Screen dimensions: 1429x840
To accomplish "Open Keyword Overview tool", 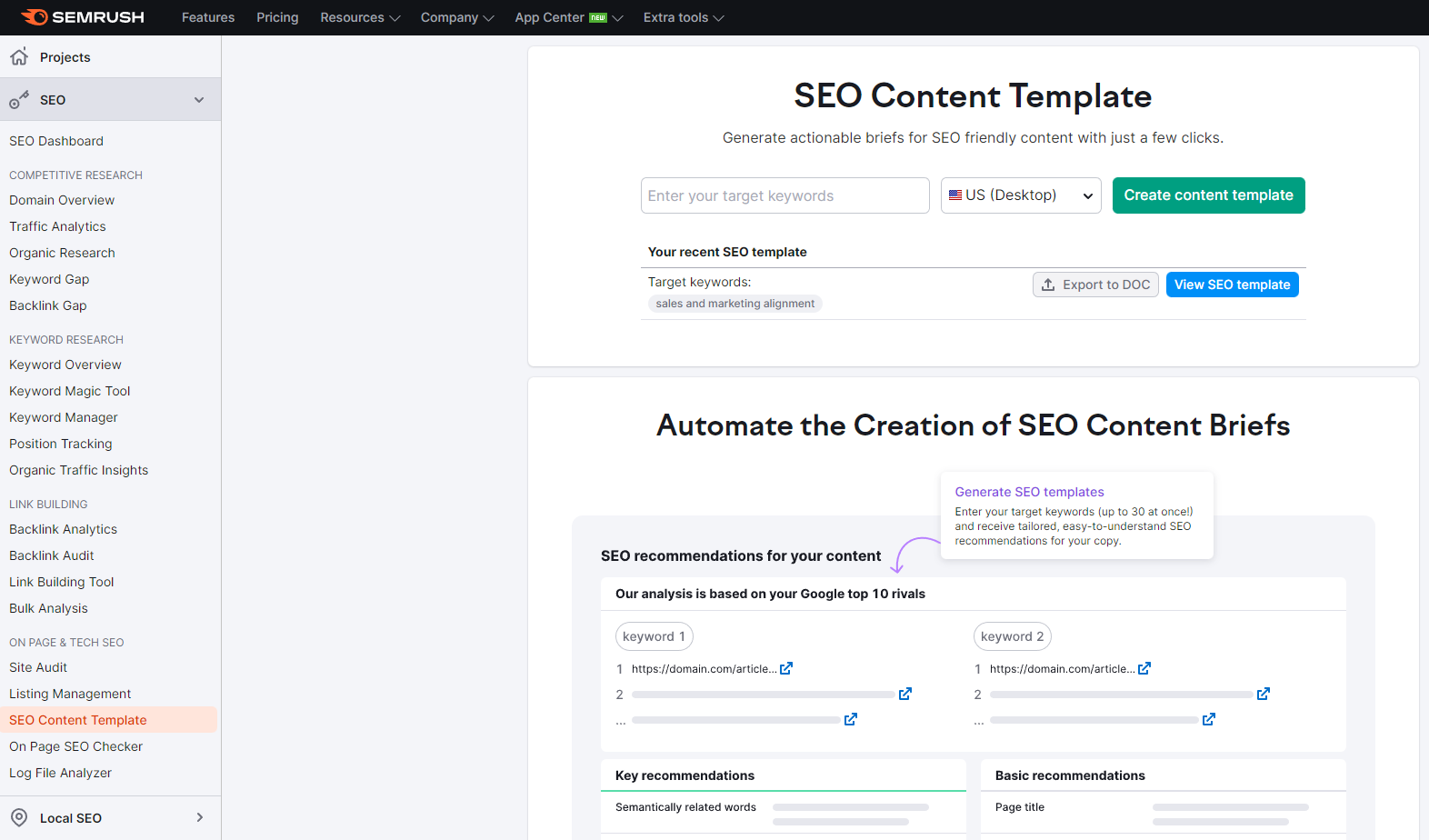I will point(65,365).
